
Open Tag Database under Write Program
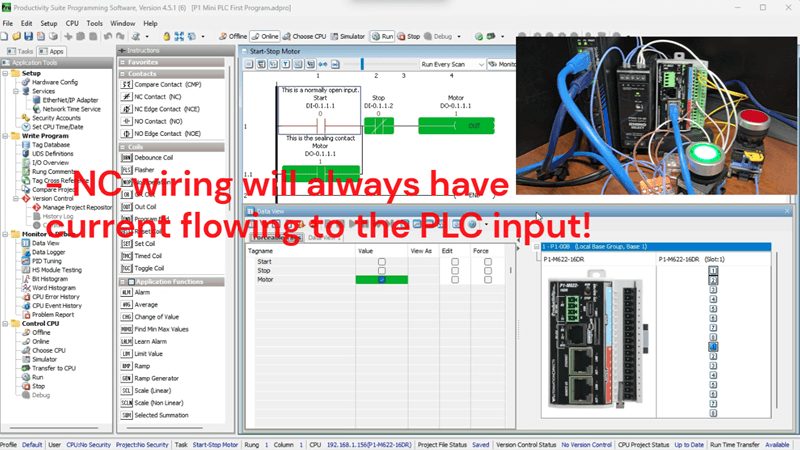(x=51, y=144)
